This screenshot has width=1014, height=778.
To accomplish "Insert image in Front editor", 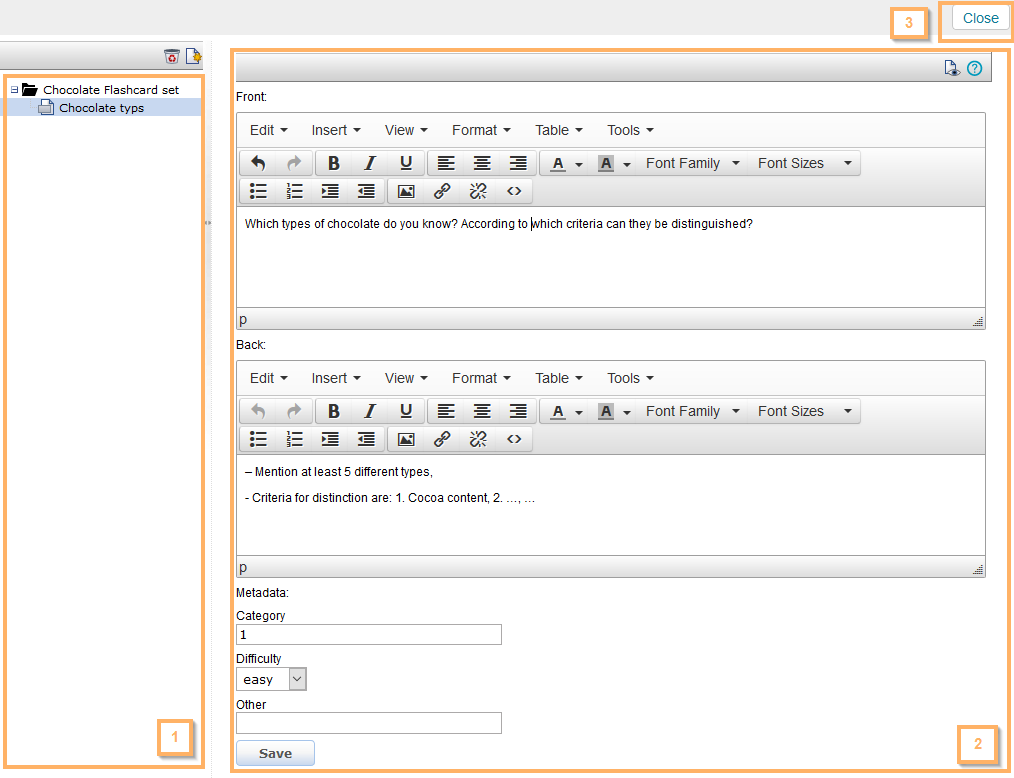I will tap(406, 191).
